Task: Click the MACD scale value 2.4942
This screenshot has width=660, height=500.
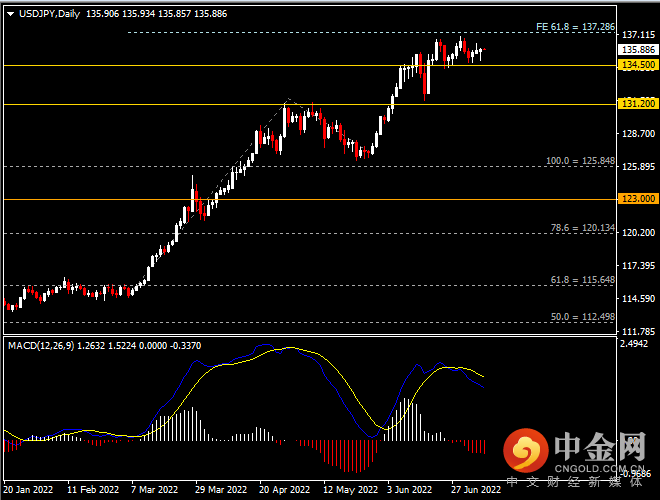Action: tap(634, 344)
